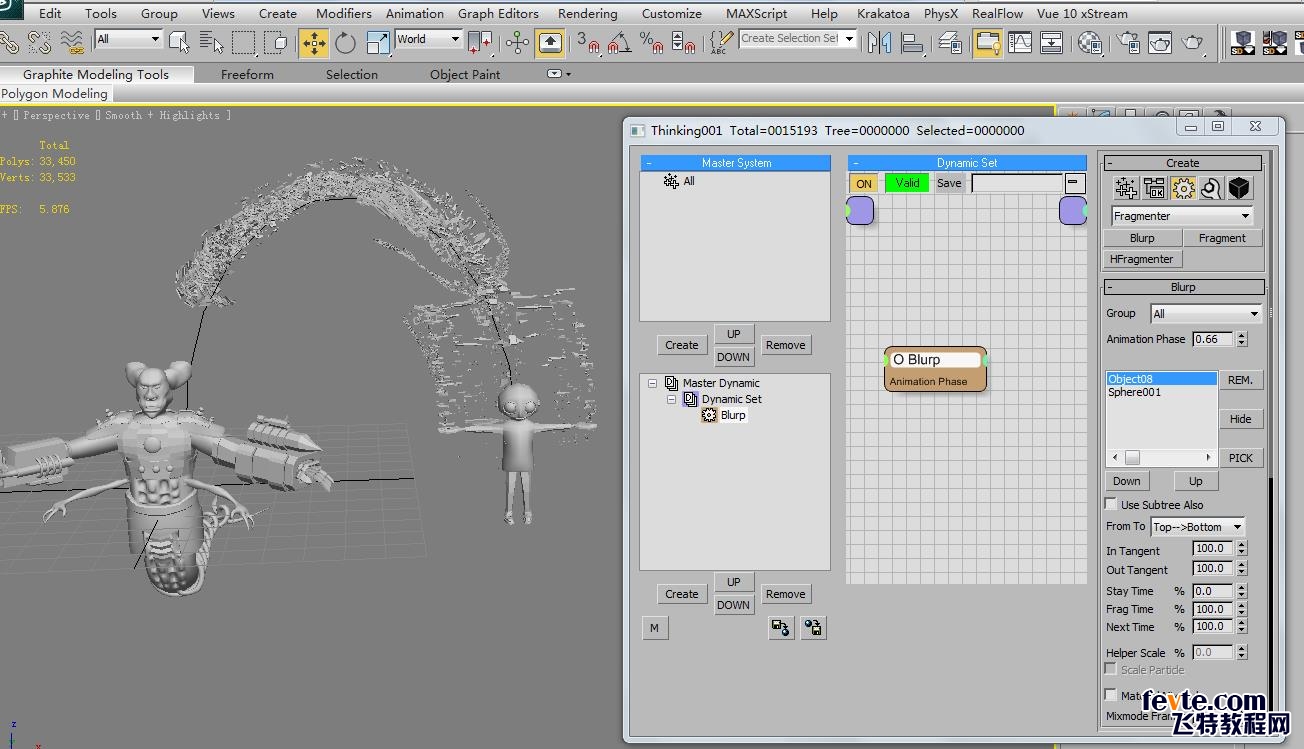Activate the Select and Scale tool
The width and height of the screenshot is (1304, 749).
click(x=378, y=42)
